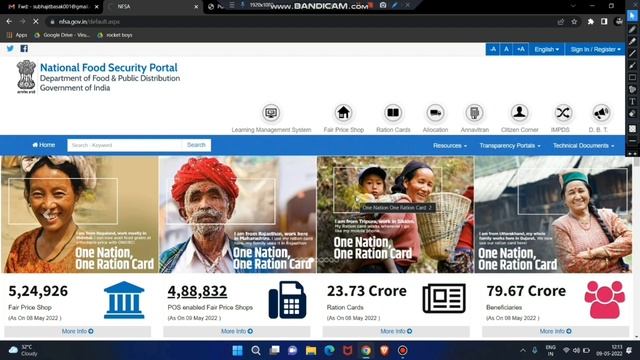Select the Bandicam text tool T icon
The height and width of the screenshot is (360, 640).
632,101
